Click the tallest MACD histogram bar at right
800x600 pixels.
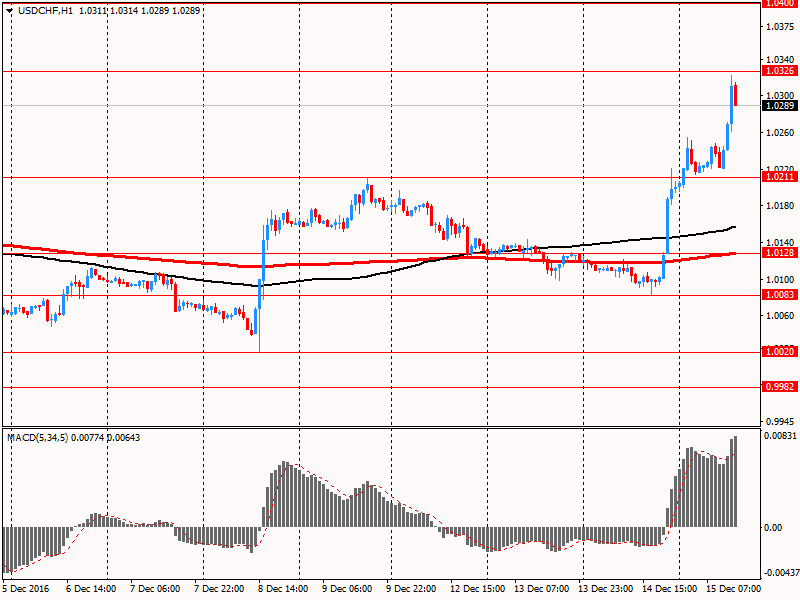(x=735, y=482)
